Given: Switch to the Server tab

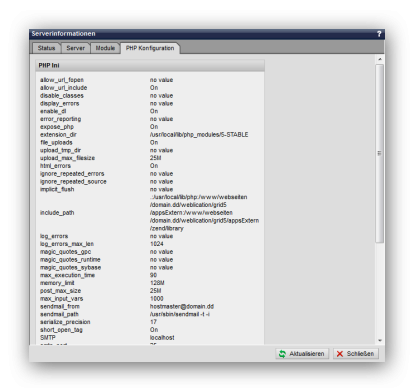Looking at the screenshot, I should coord(76,48).
